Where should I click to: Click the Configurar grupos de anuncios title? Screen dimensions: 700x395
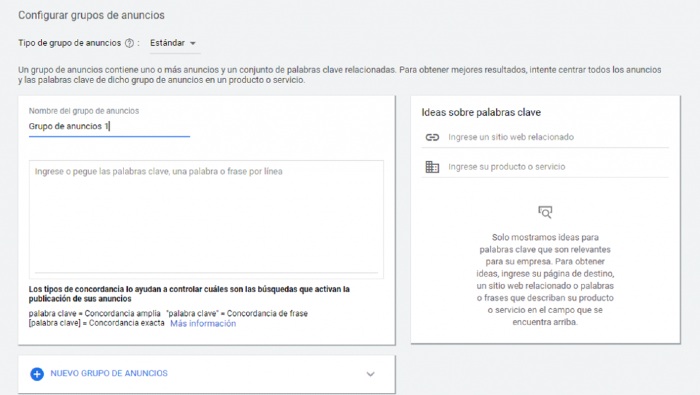(x=91, y=15)
